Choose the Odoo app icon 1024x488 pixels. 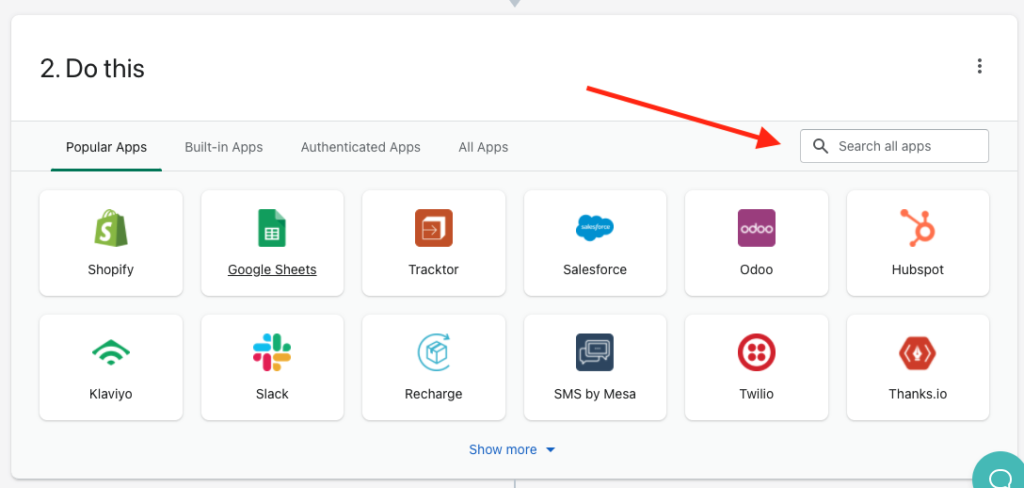756,228
